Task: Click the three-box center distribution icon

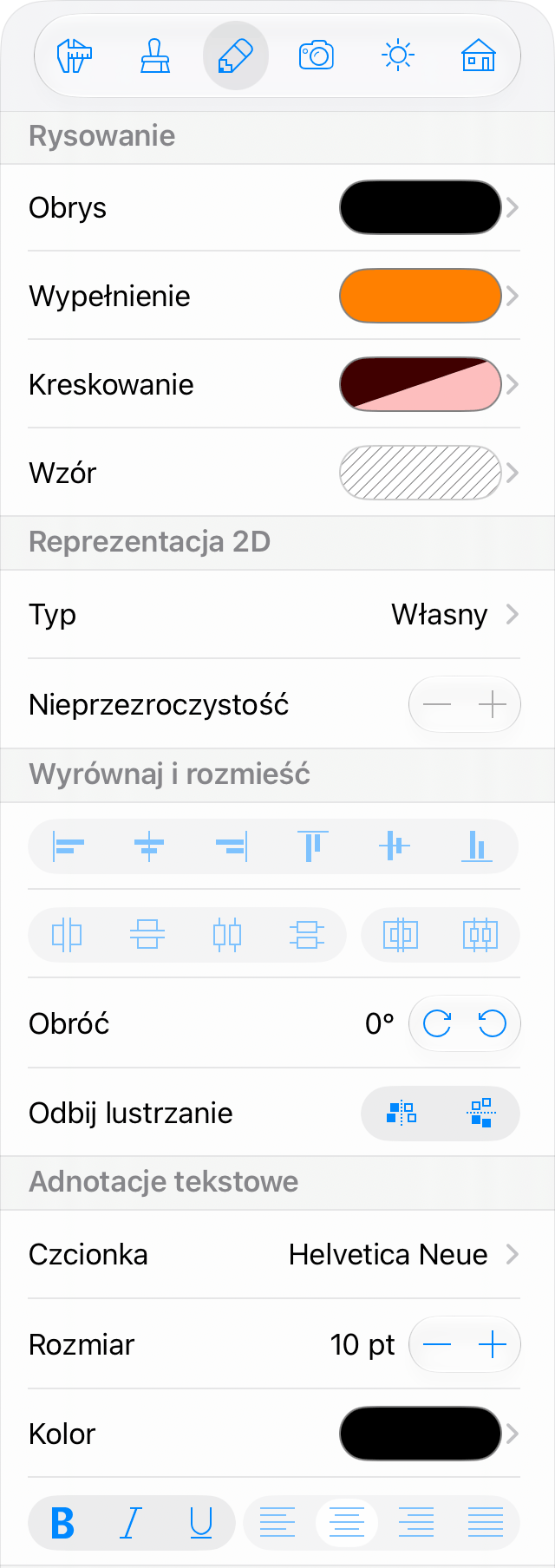Action: (480, 935)
